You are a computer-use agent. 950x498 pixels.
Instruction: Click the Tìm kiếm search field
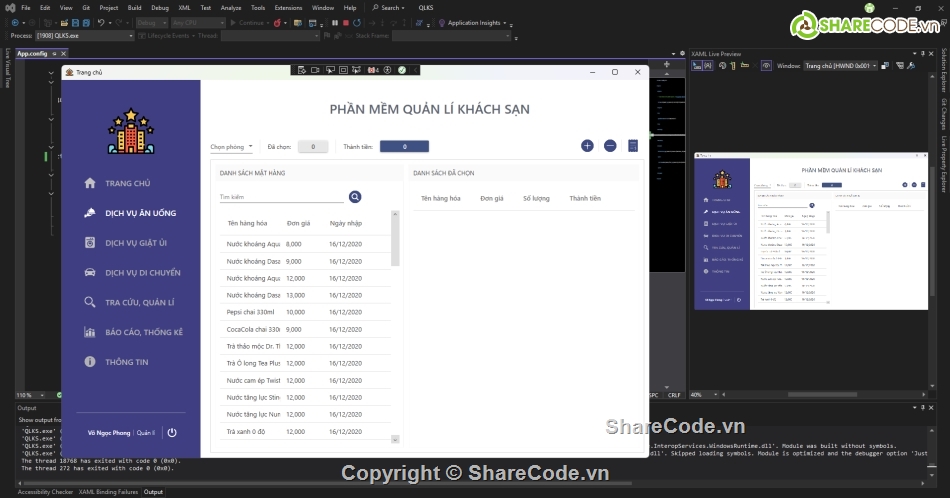pyautogui.click(x=280, y=197)
